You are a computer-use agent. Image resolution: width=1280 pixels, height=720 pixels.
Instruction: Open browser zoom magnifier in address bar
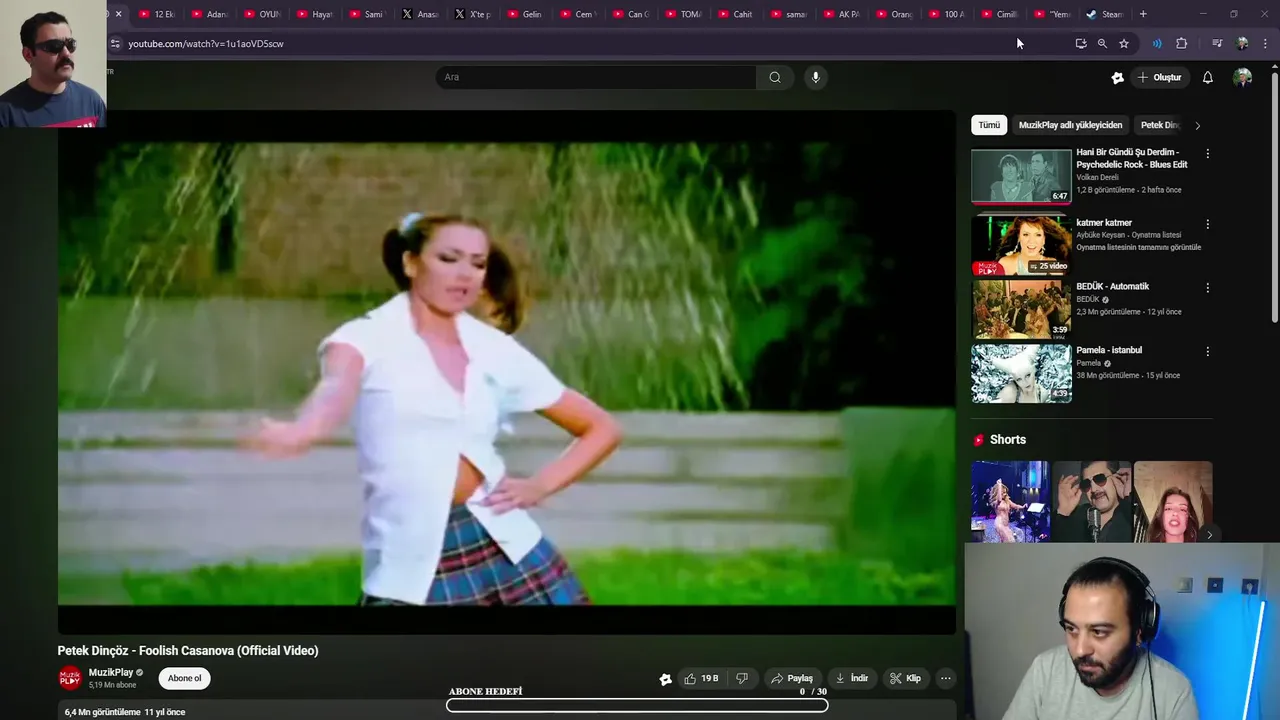point(1102,43)
